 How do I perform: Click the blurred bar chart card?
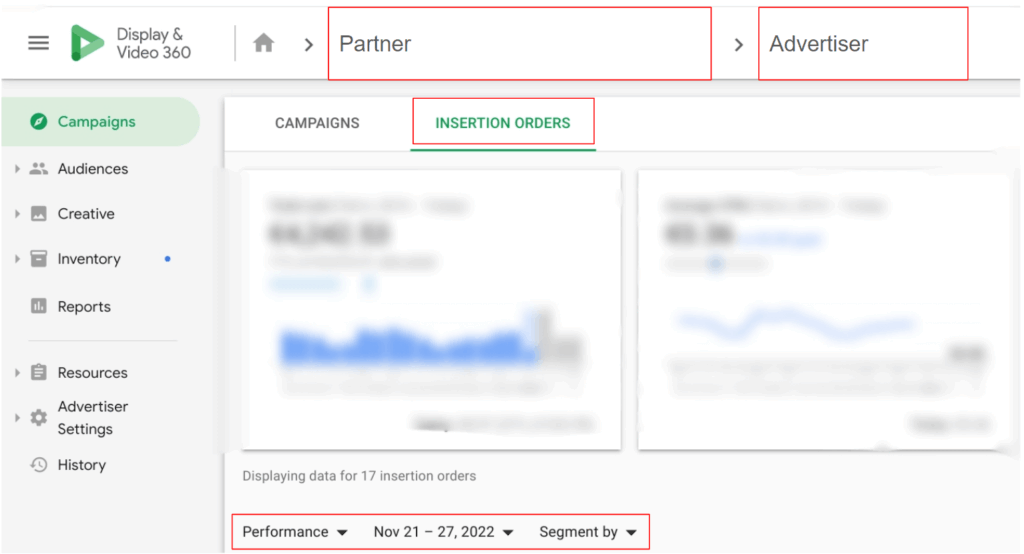coord(431,310)
